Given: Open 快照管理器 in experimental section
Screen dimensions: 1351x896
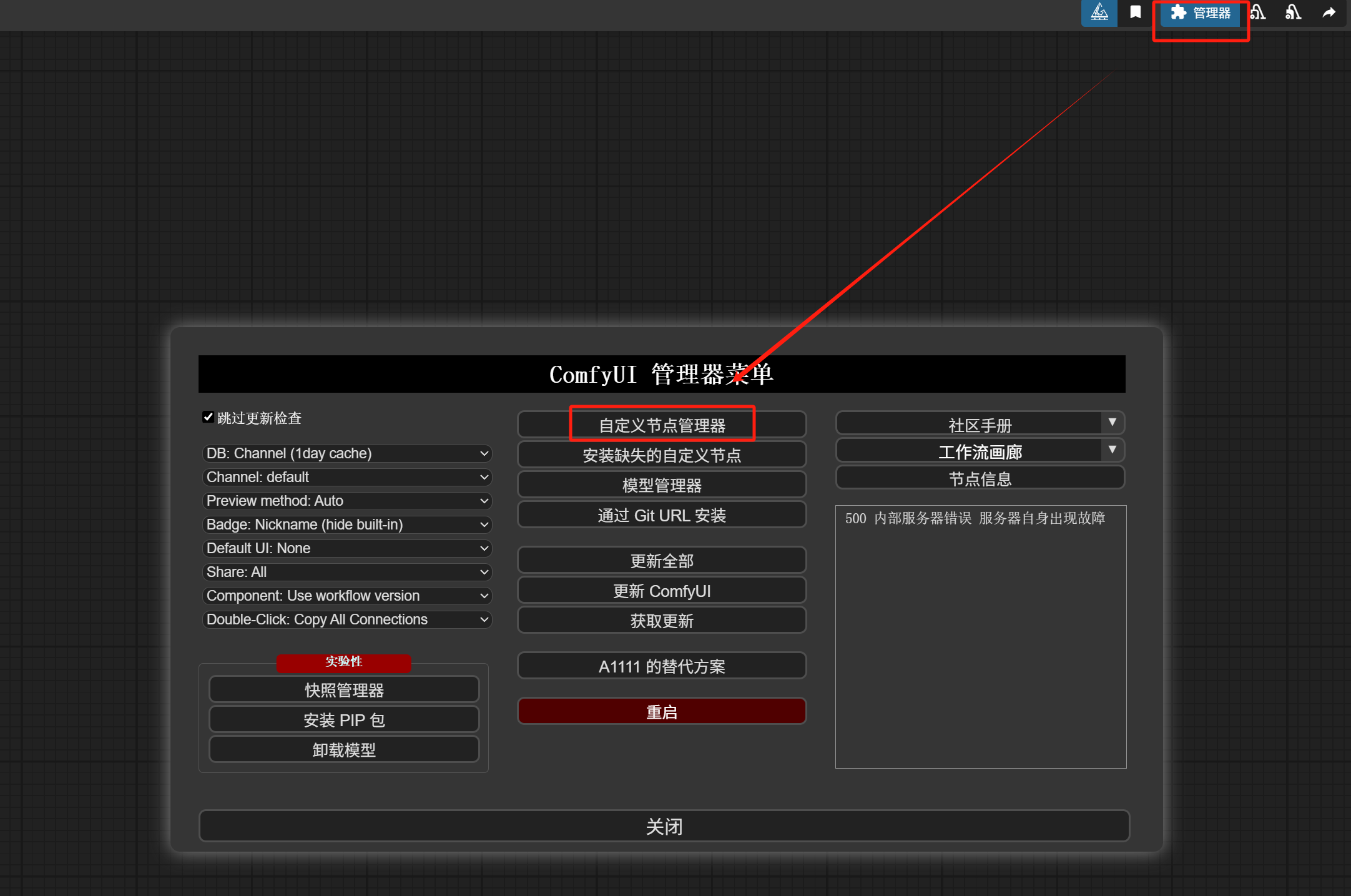Looking at the screenshot, I should (344, 690).
